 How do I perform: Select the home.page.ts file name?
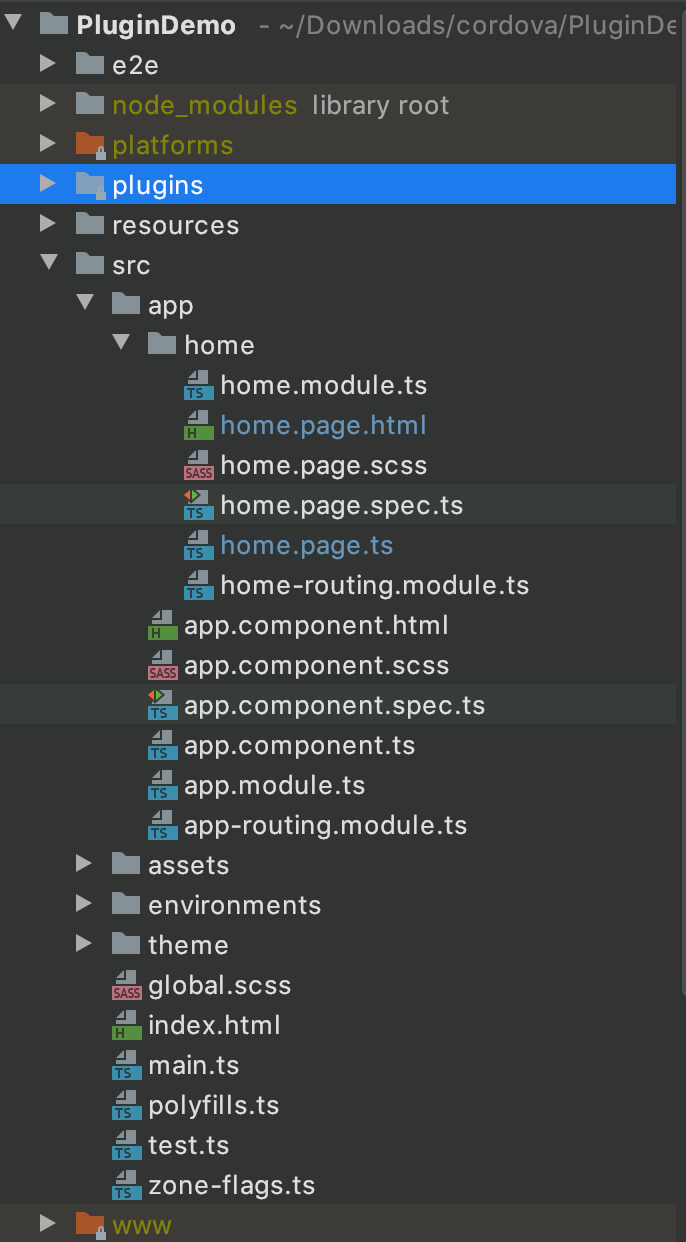pyautogui.click(x=306, y=546)
